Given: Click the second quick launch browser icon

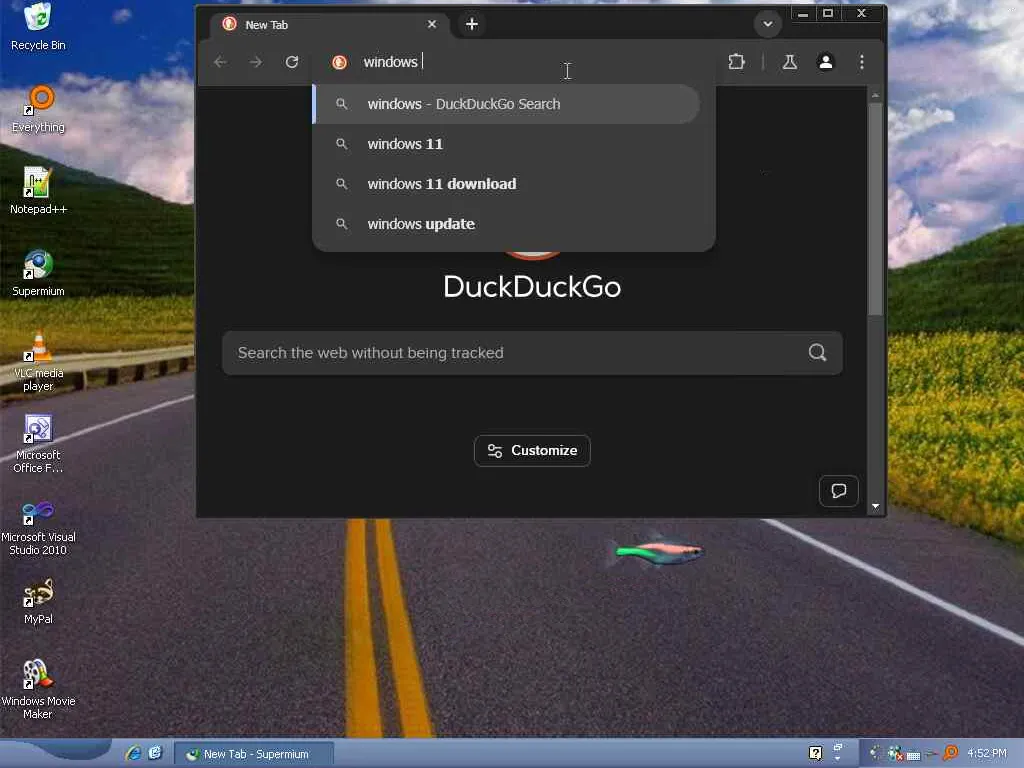Looking at the screenshot, I should tap(155, 753).
